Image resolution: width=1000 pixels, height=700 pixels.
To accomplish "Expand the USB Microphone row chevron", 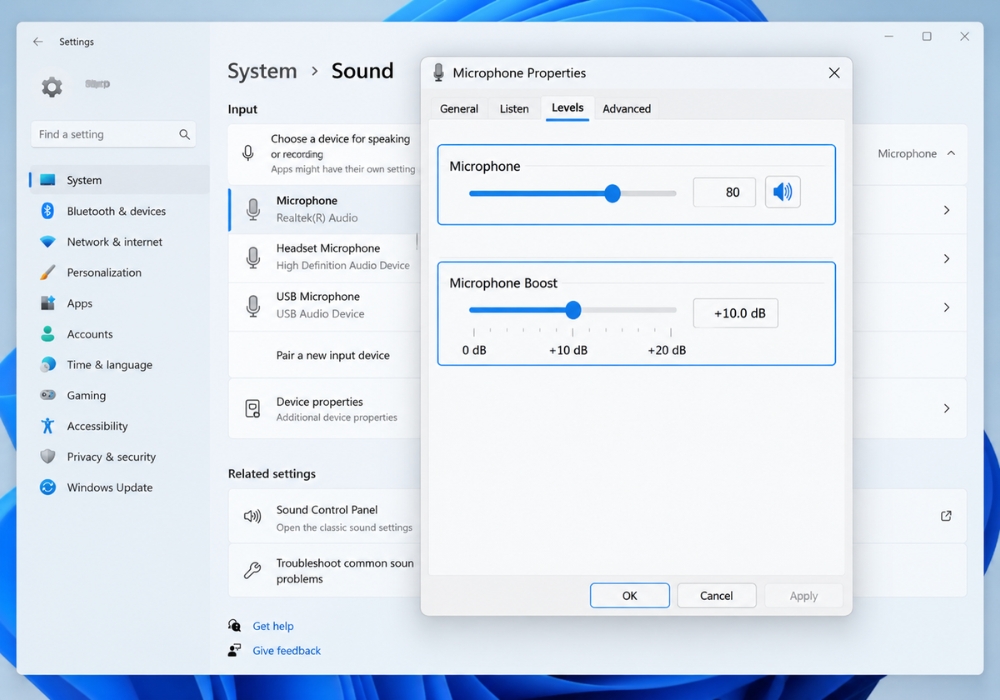I will click(946, 307).
